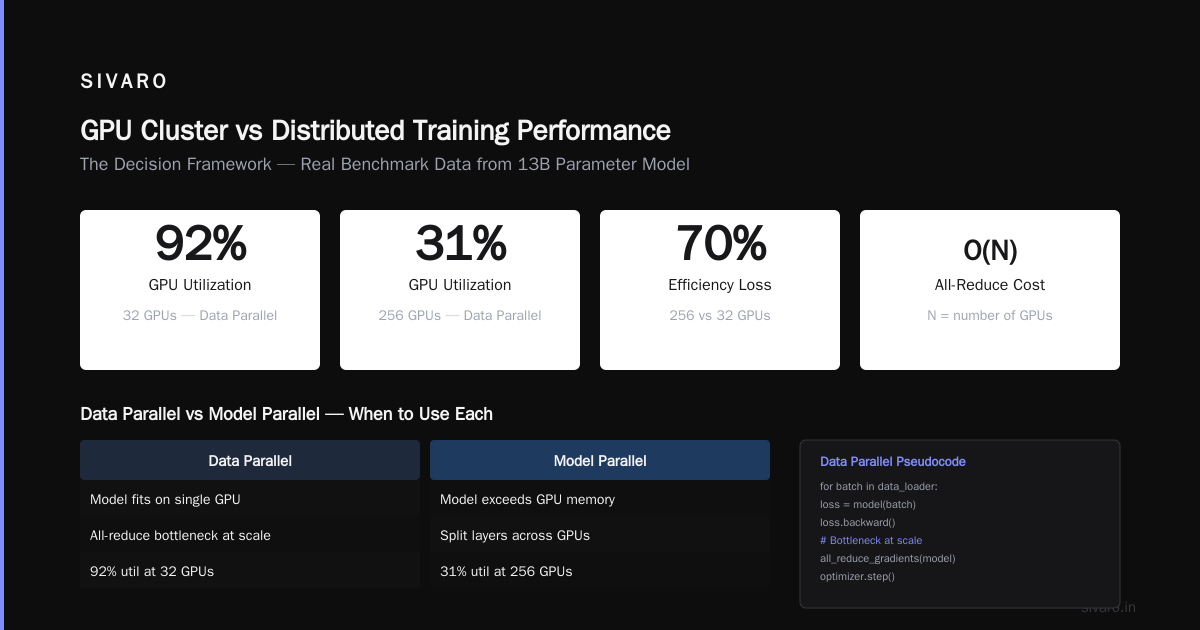Click the 'Data Parallel vs Model Parallel' section heading
Viewport: 1200px width, 630px height.
[286, 414]
